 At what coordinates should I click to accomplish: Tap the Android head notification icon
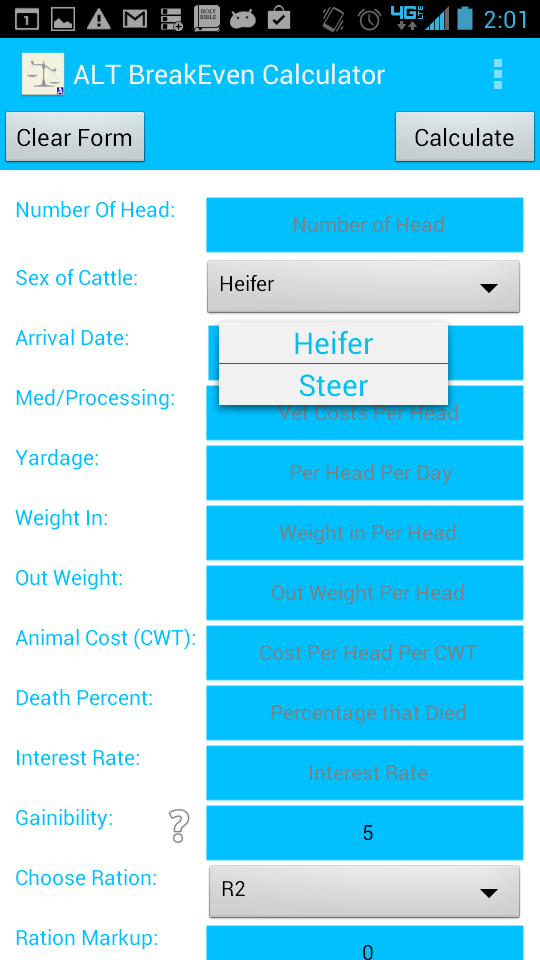242,20
